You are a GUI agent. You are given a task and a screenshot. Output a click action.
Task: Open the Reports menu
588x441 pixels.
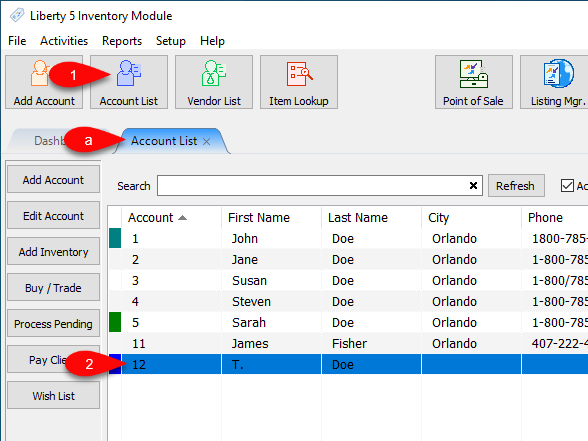pyautogui.click(x=122, y=40)
